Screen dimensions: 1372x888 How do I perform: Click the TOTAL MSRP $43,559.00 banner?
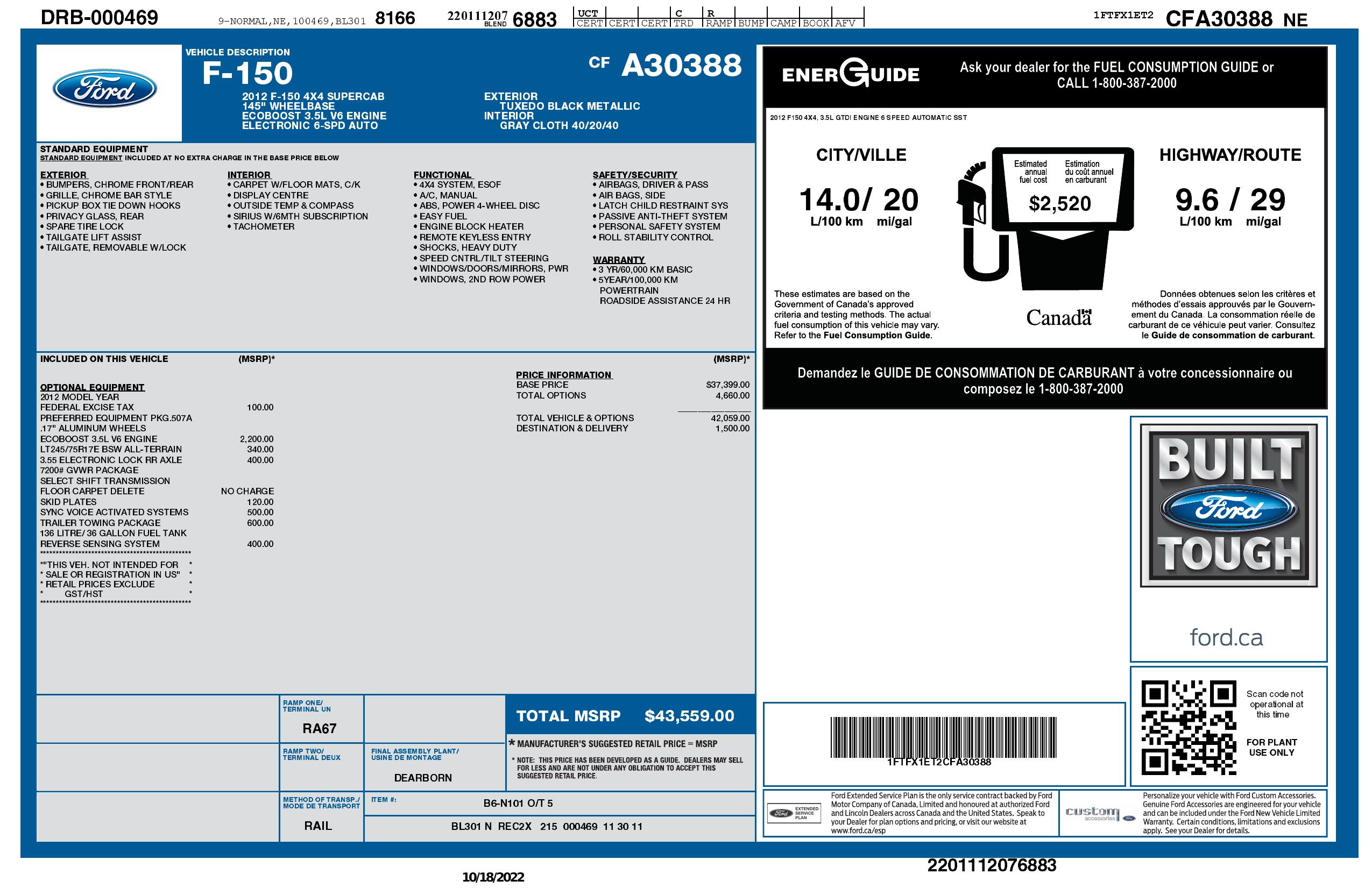[625, 716]
